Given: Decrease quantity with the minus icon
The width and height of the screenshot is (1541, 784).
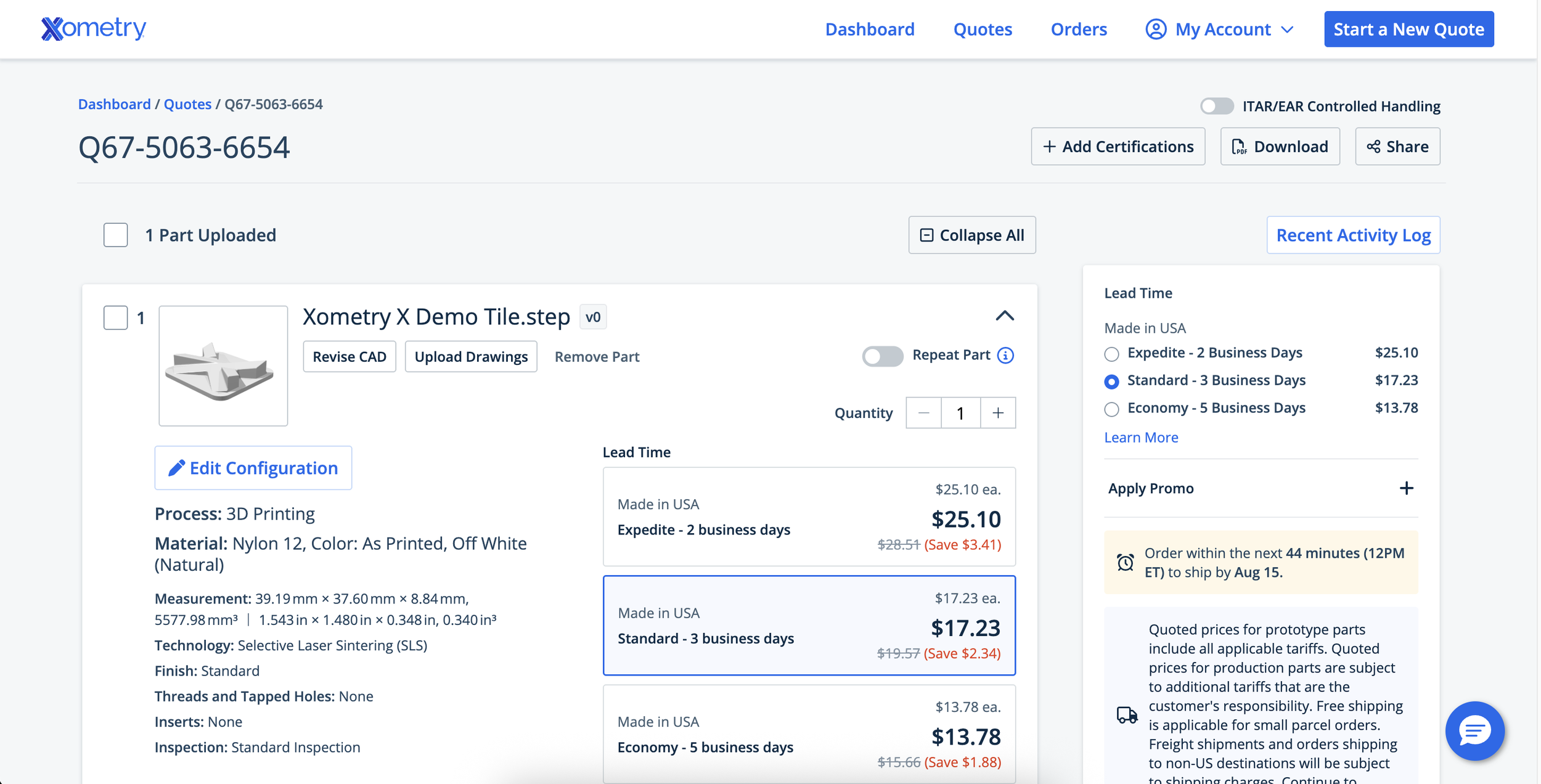Looking at the screenshot, I should pyautogui.click(x=923, y=413).
